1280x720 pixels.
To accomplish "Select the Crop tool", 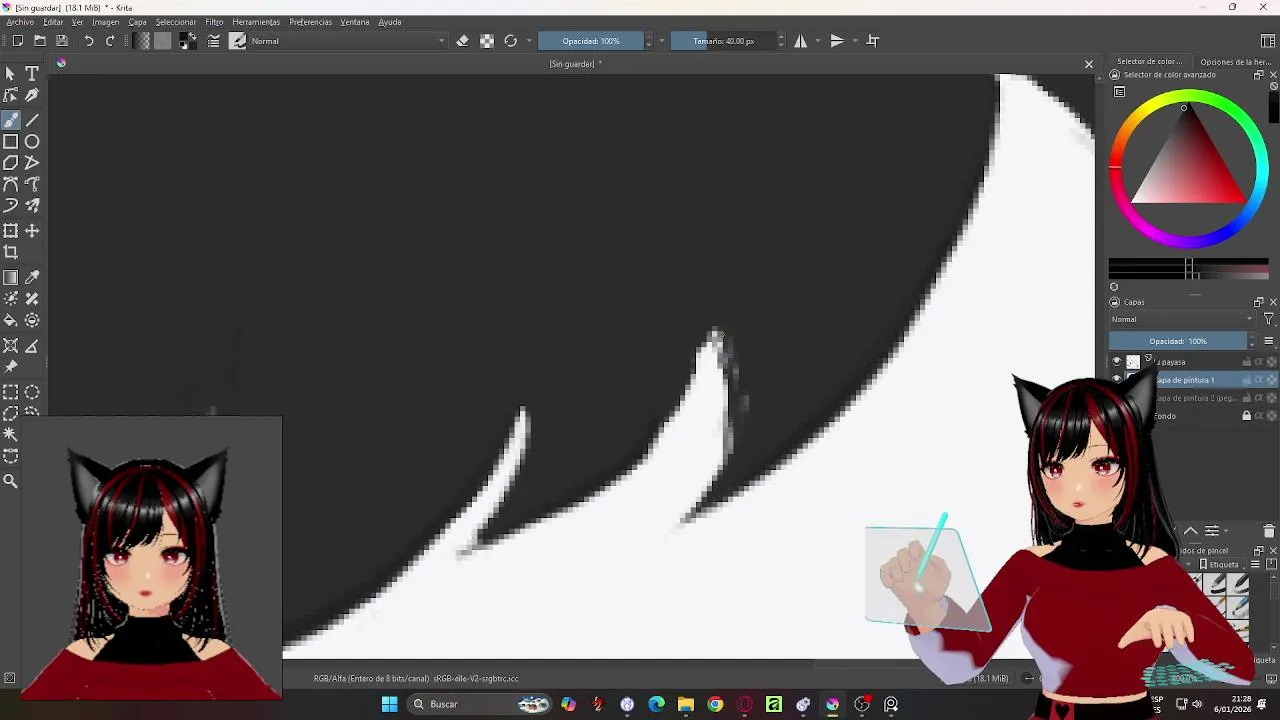I will pos(11,252).
